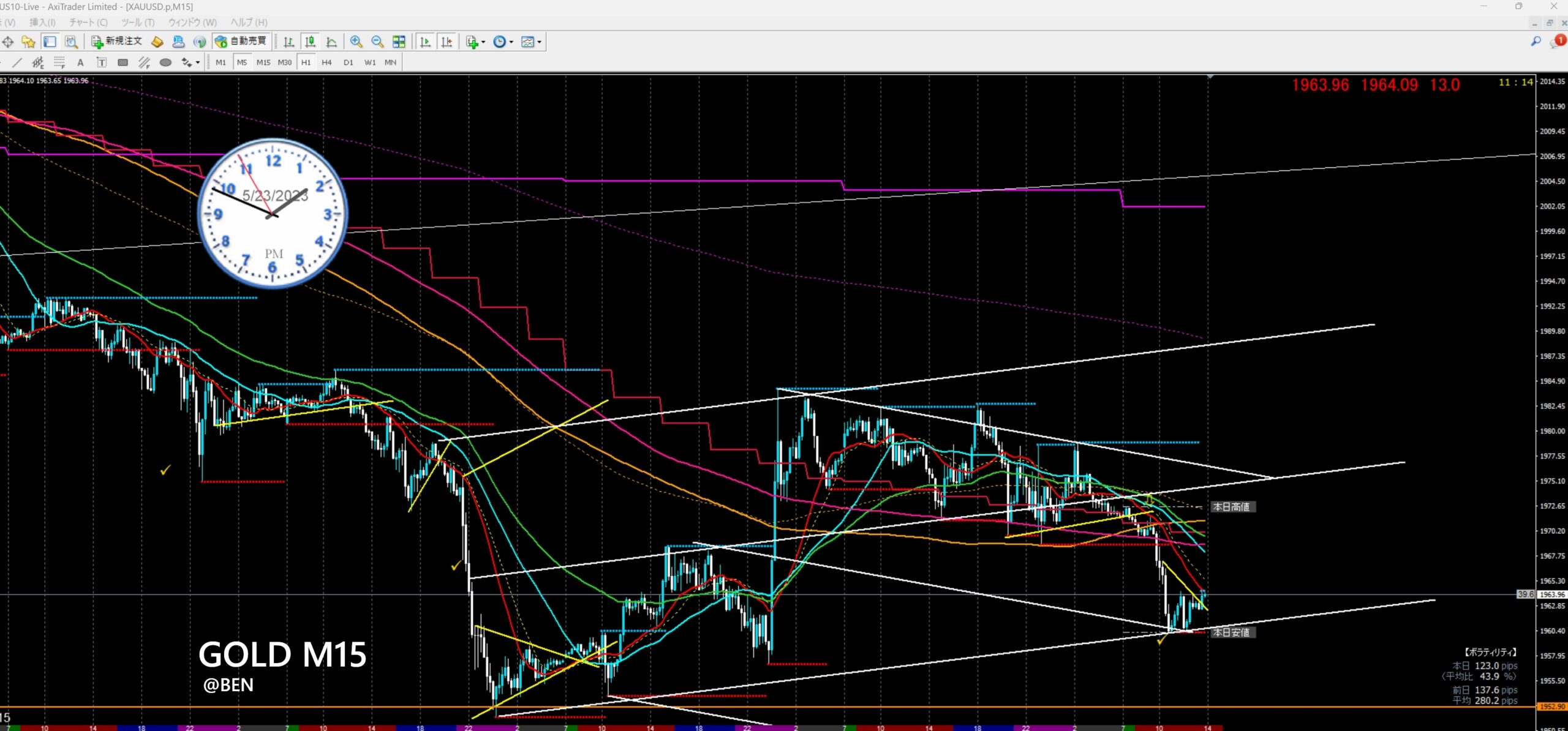Tile chart windows with the grid icon
The image size is (1568, 731).
point(399,42)
